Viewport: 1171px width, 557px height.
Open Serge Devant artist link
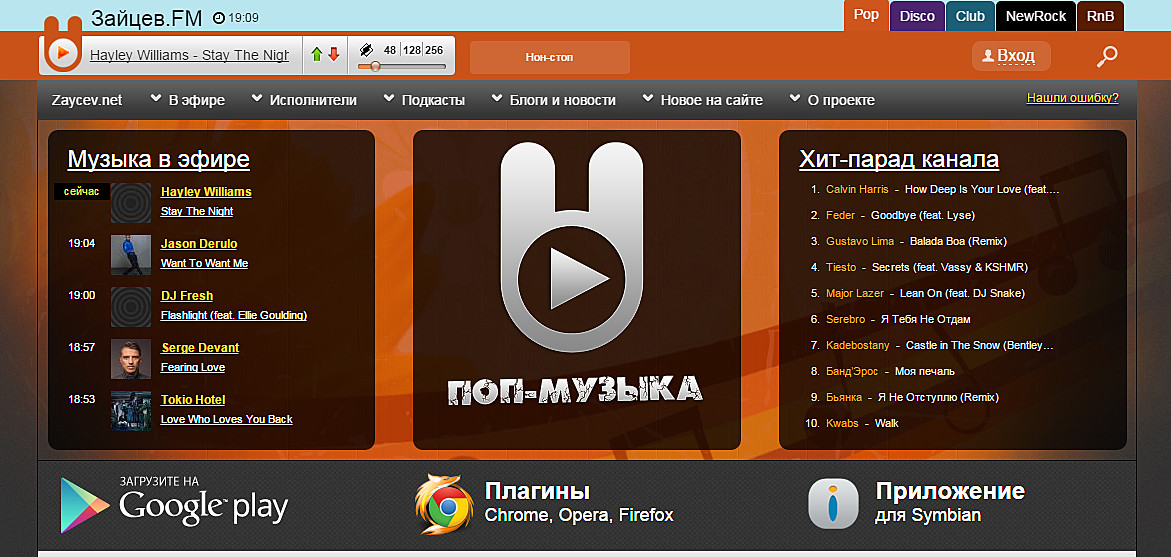tap(200, 348)
